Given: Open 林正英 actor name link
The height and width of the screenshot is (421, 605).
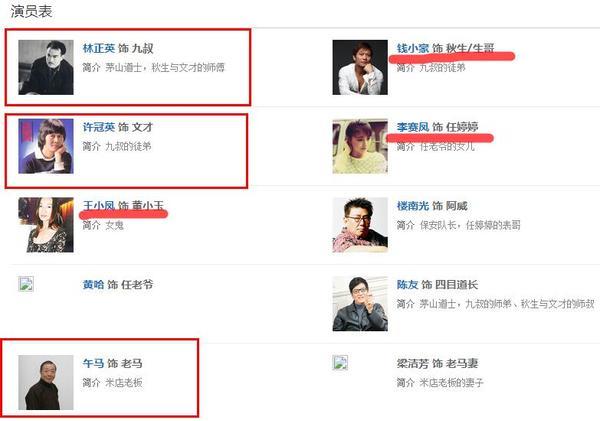Looking at the screenshot, I should pyautogui.click(x=99, y=48).
